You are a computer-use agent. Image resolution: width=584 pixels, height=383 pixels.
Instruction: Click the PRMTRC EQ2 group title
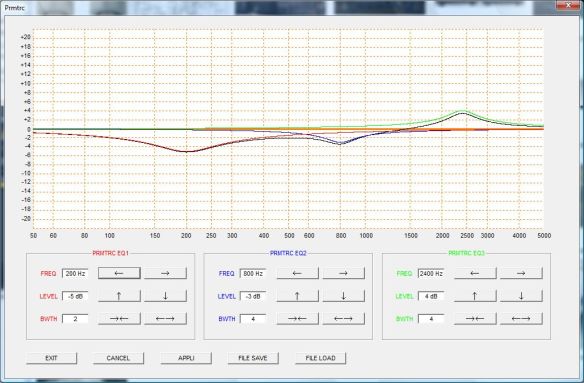click(x=288, y=253)
